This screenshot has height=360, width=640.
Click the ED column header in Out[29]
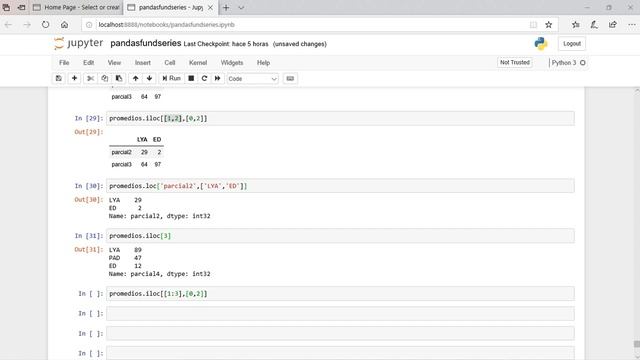[157, 140]
